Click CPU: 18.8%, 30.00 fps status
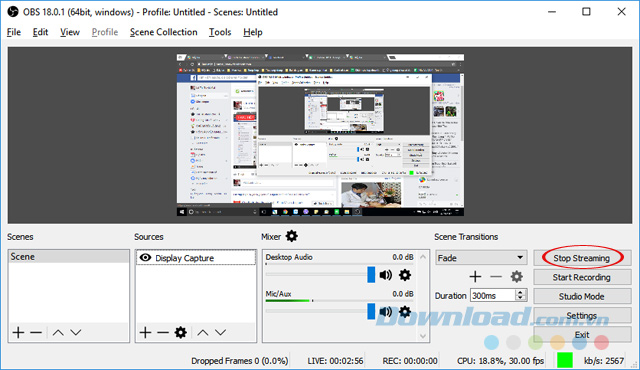 500,361
